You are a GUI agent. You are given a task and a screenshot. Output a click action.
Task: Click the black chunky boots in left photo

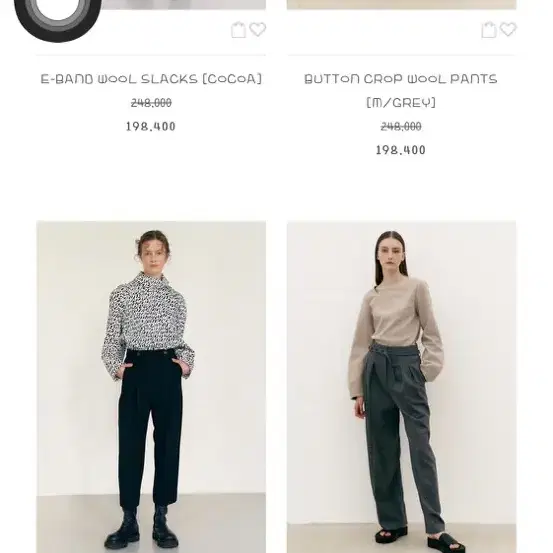pyautogui.click(x=141, y=529)
